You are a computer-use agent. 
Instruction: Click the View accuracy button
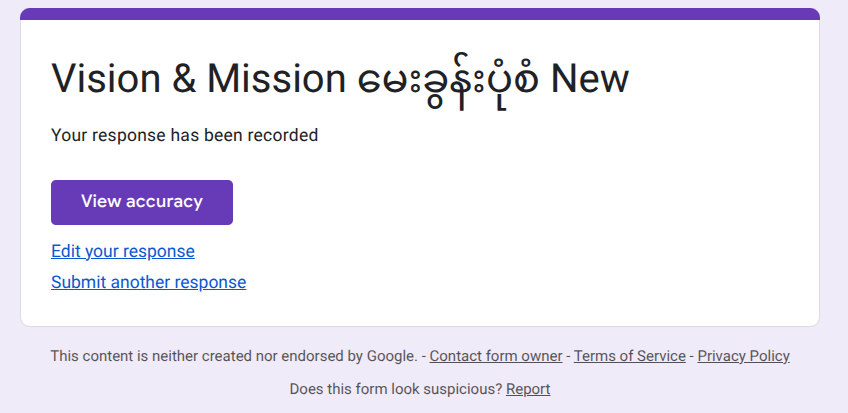[x=142, y=202]
